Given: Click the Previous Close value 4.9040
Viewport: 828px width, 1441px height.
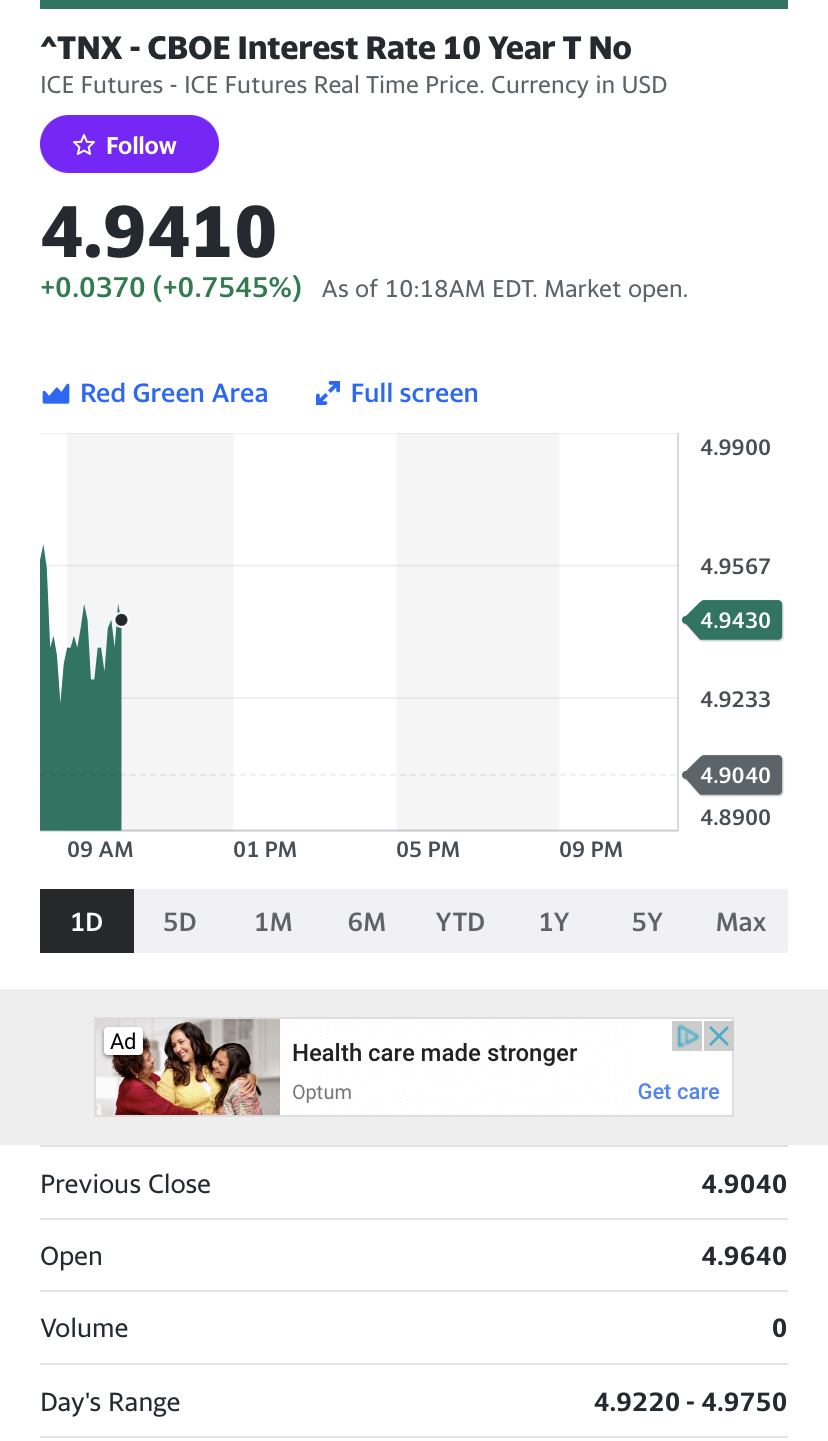Looking at the screenshot, I should point(744,1184).
